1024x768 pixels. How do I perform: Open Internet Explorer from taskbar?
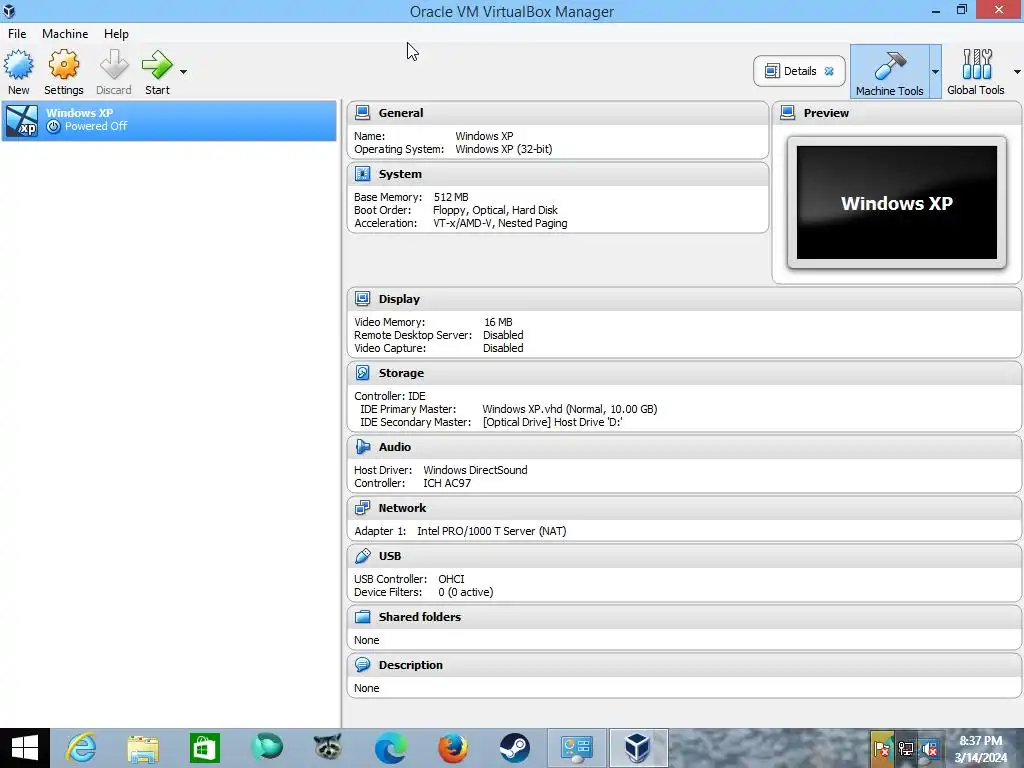click(x=82, y=748)
